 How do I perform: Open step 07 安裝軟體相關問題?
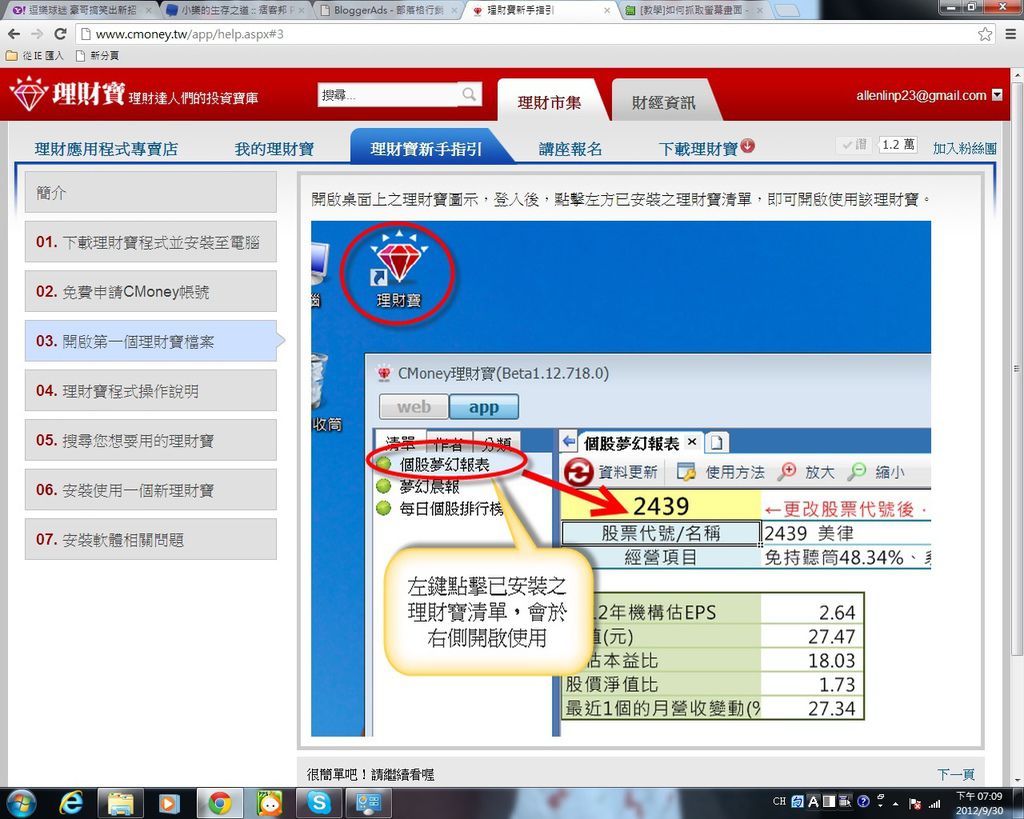pos(151,539)
